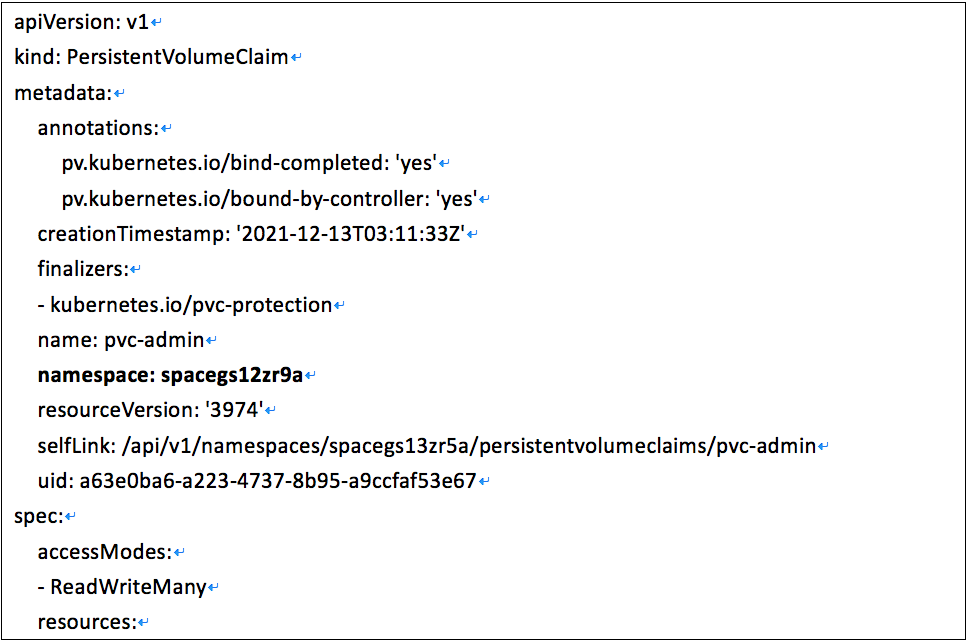This screenshot has width=967, height=642.
Task: Select the PersistentVolumeClaim kind text
Action: tap(177, 57)
